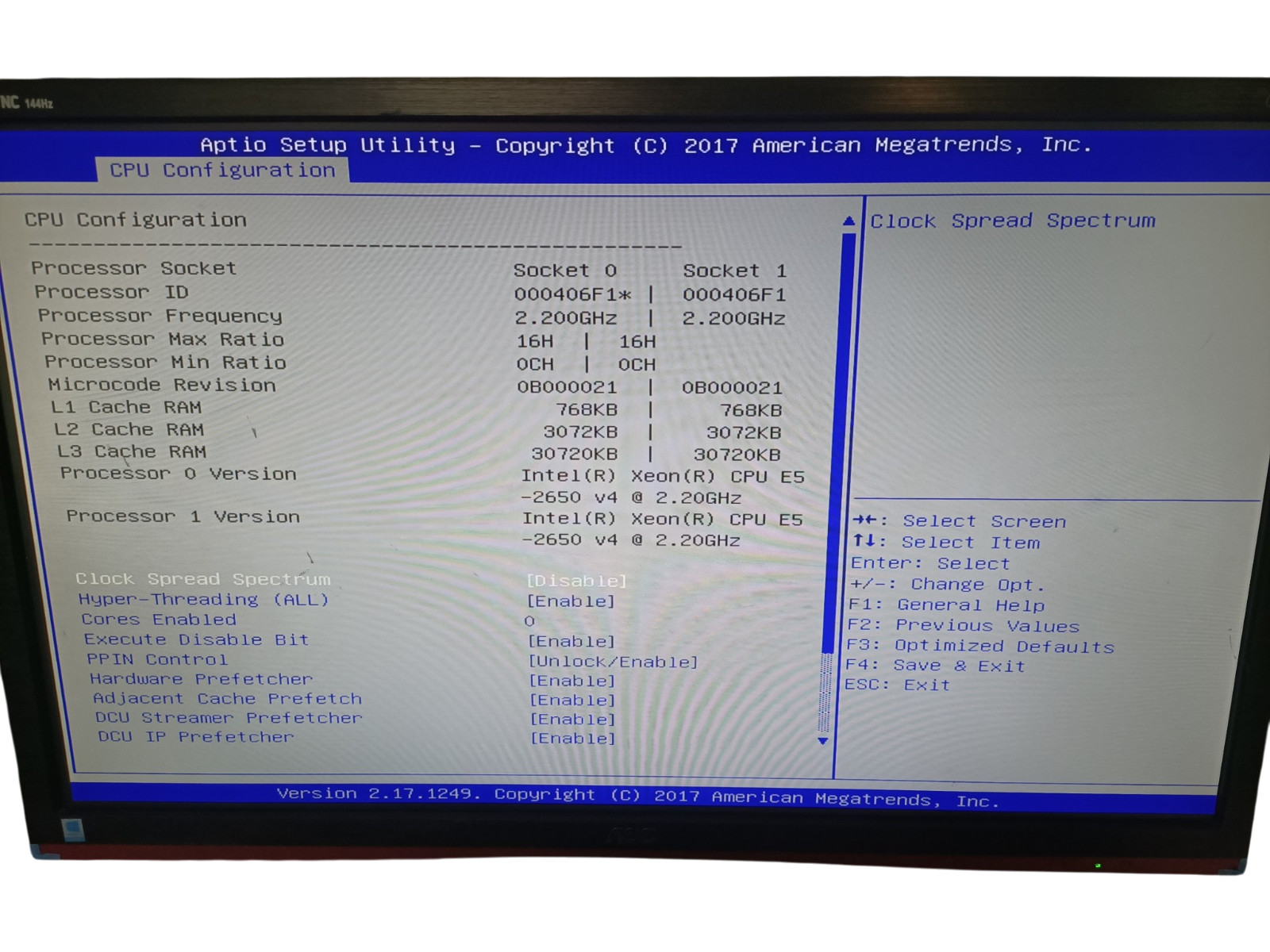The width and height of the screenshot is (1270, 952).
Task: Click F2: Previous Values hint
Action: pyautogui.click(x=964, y=626)
